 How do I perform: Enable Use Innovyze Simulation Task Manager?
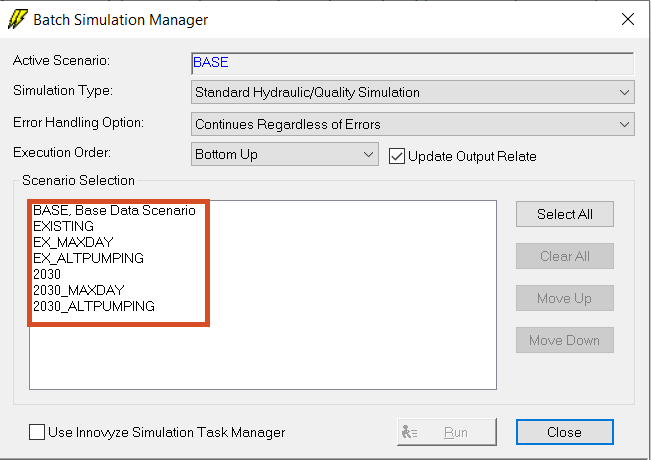coord(37,432)
